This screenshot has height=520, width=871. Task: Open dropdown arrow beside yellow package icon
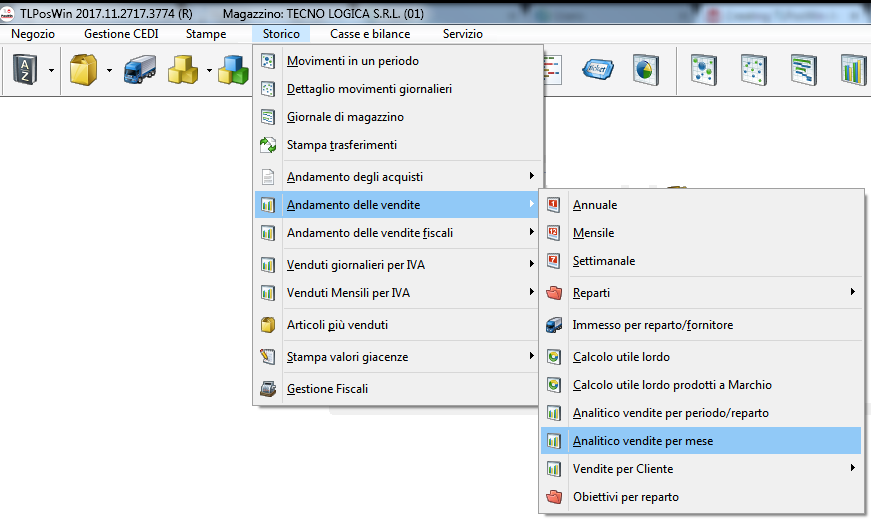click(x=108, y=71)
